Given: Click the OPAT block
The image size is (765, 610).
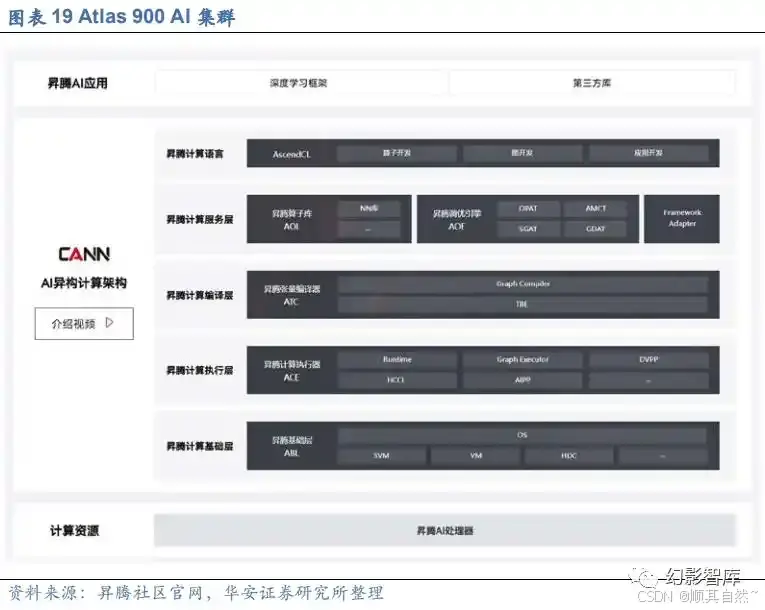Looking at the screenshot, I should pyautogui.click(x=528, y=208).
